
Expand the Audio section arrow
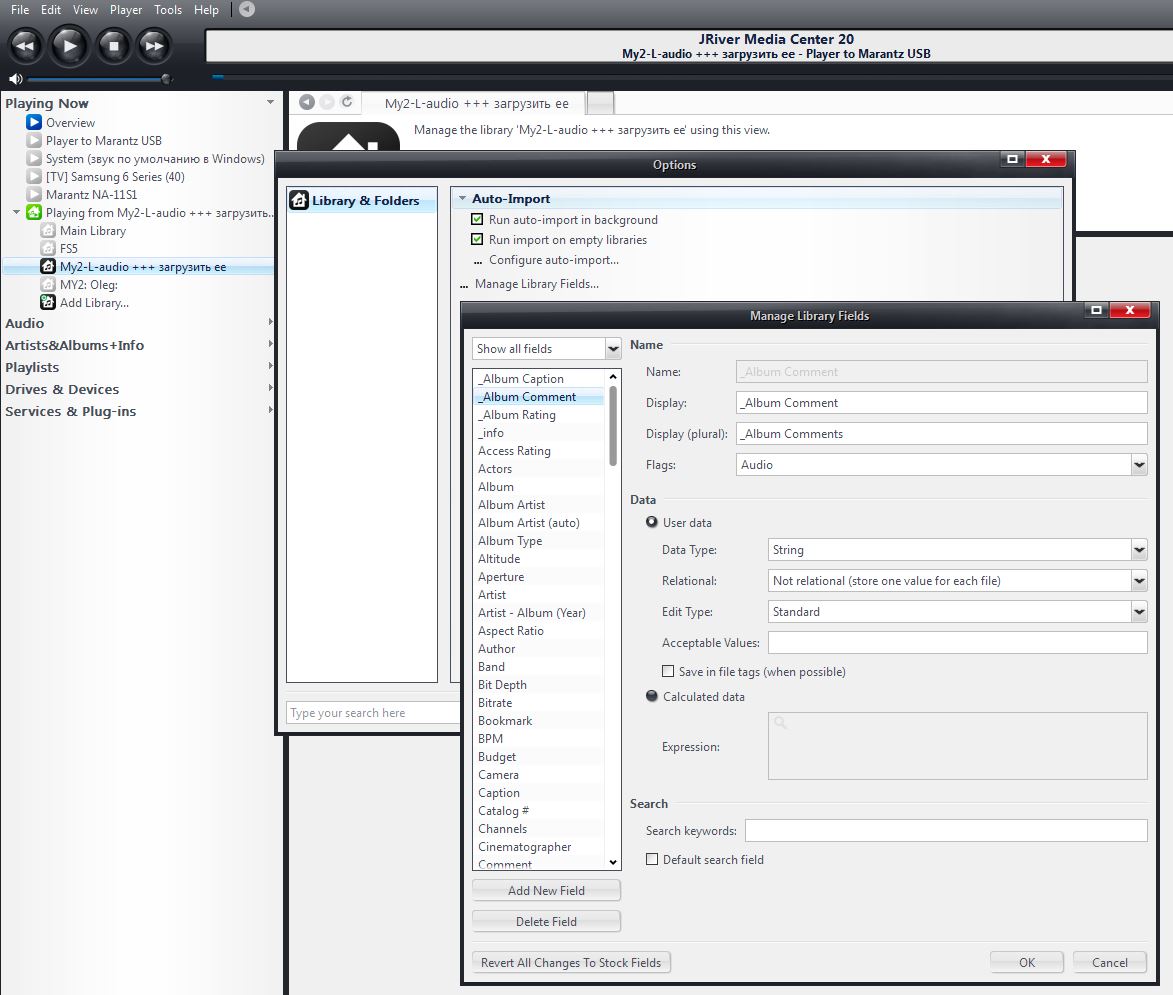tap(270, 322)
